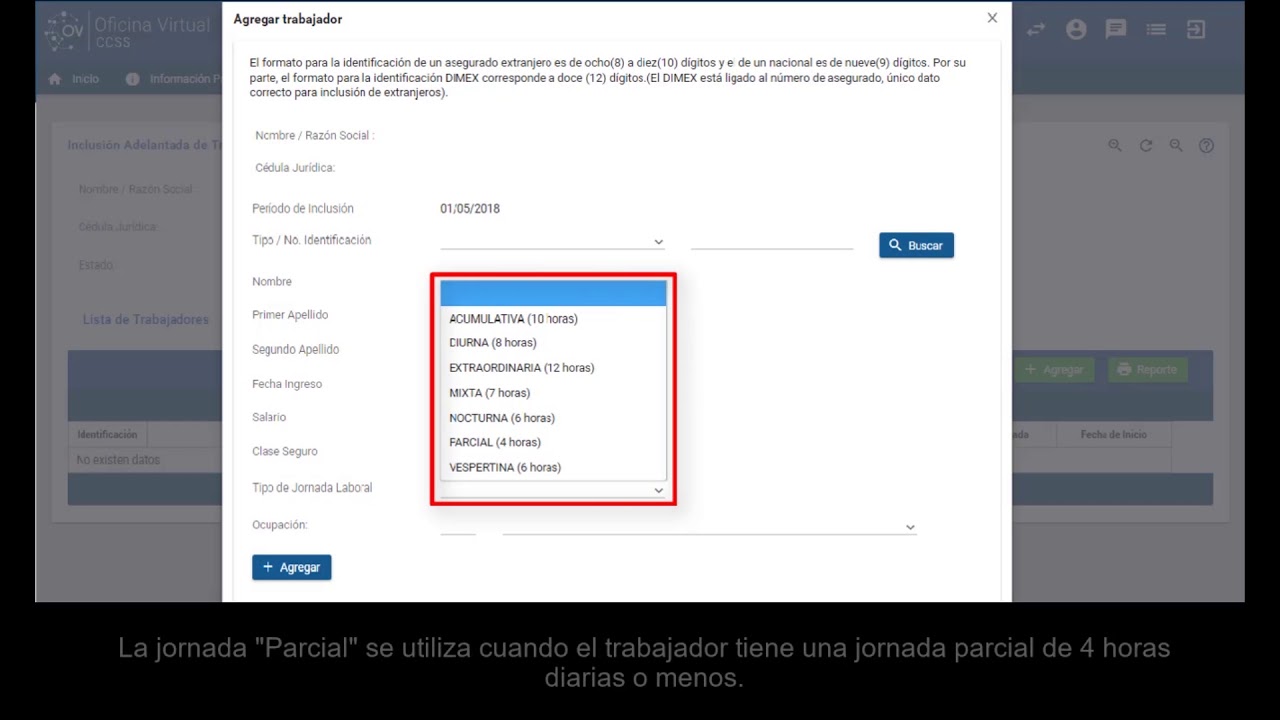Open the messages chat icon
Screen dimensions: 1280x720
1116,30
